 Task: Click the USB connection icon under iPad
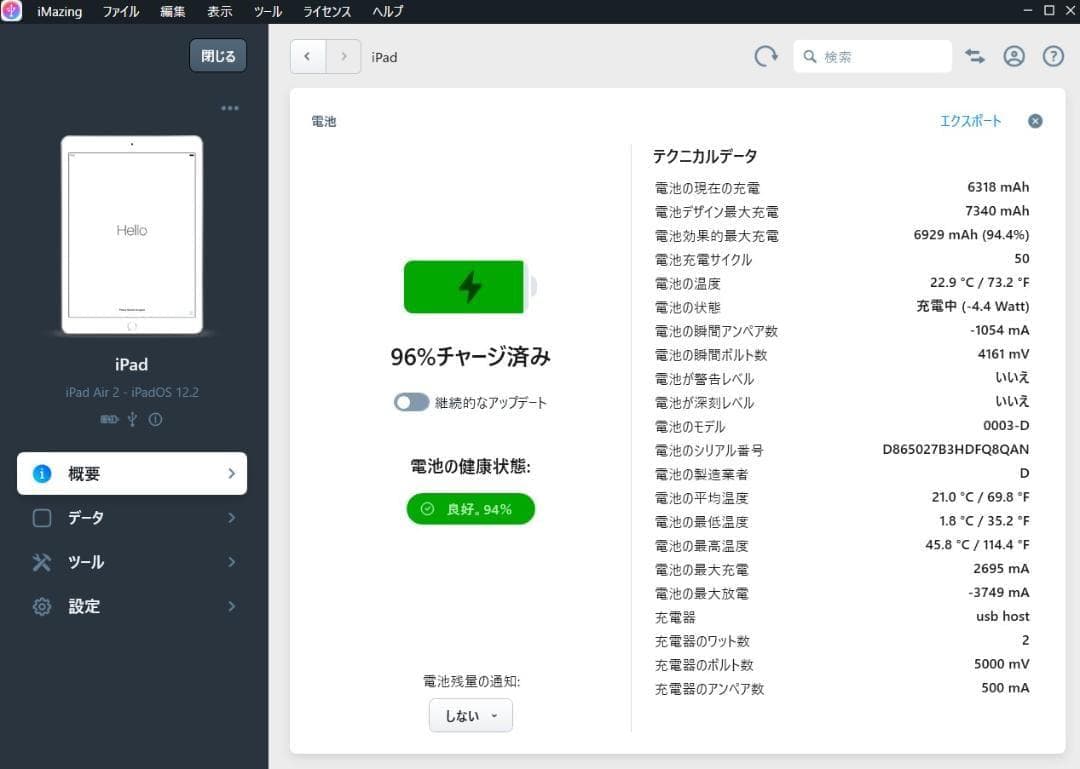coord(132,420)
